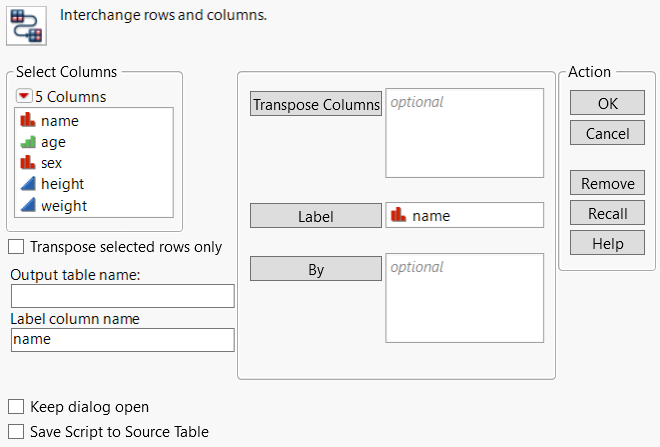Check the Keep dialog open option
The image size is (660, 447).
tap(16, 407)
